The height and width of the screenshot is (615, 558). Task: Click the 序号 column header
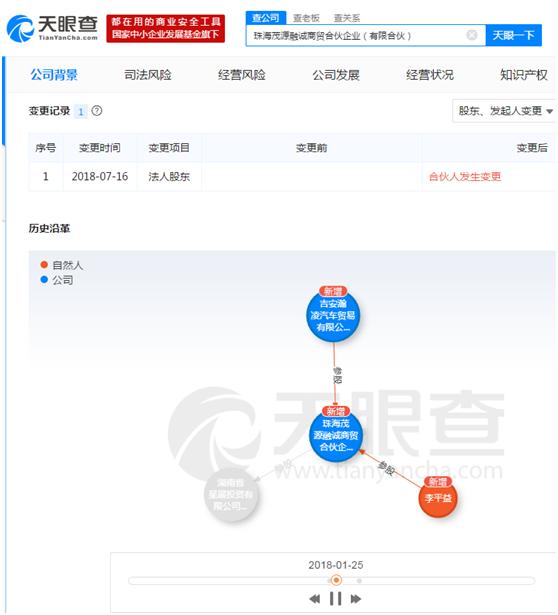(x=45, y=148)
